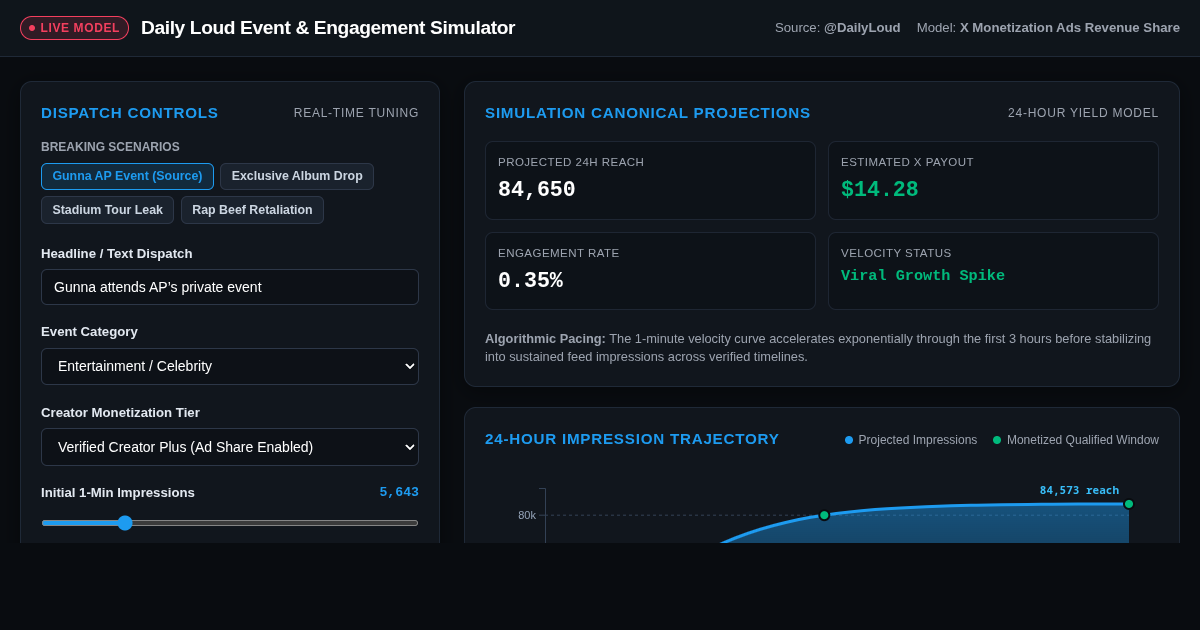Click the chart point at the 84,573 reach end
The image size is (1200, 630).
click(x=1129, y=504)
